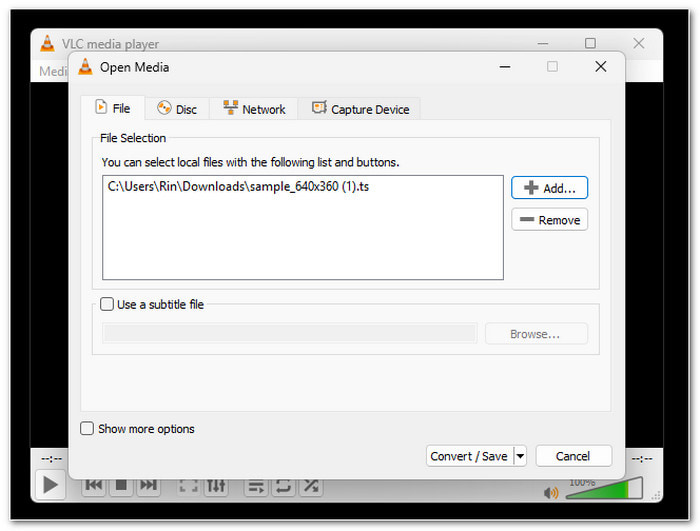This screenshot has width=700, height=531.
Task: Enable Use a subtitle file checkbox
Action: (x=107, y=304)
